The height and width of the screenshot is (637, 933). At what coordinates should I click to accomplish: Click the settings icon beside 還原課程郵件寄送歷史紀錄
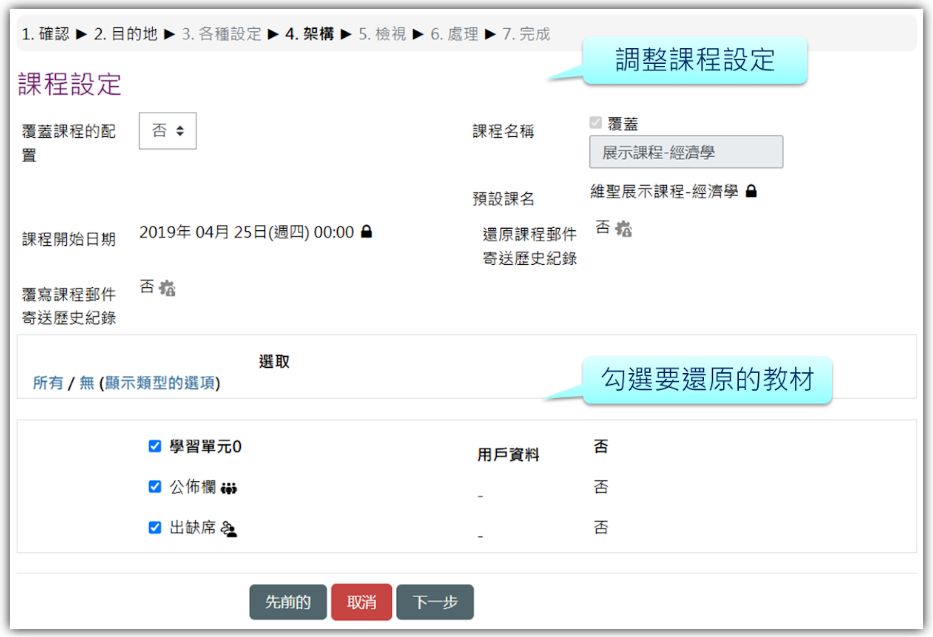(623, 229)
